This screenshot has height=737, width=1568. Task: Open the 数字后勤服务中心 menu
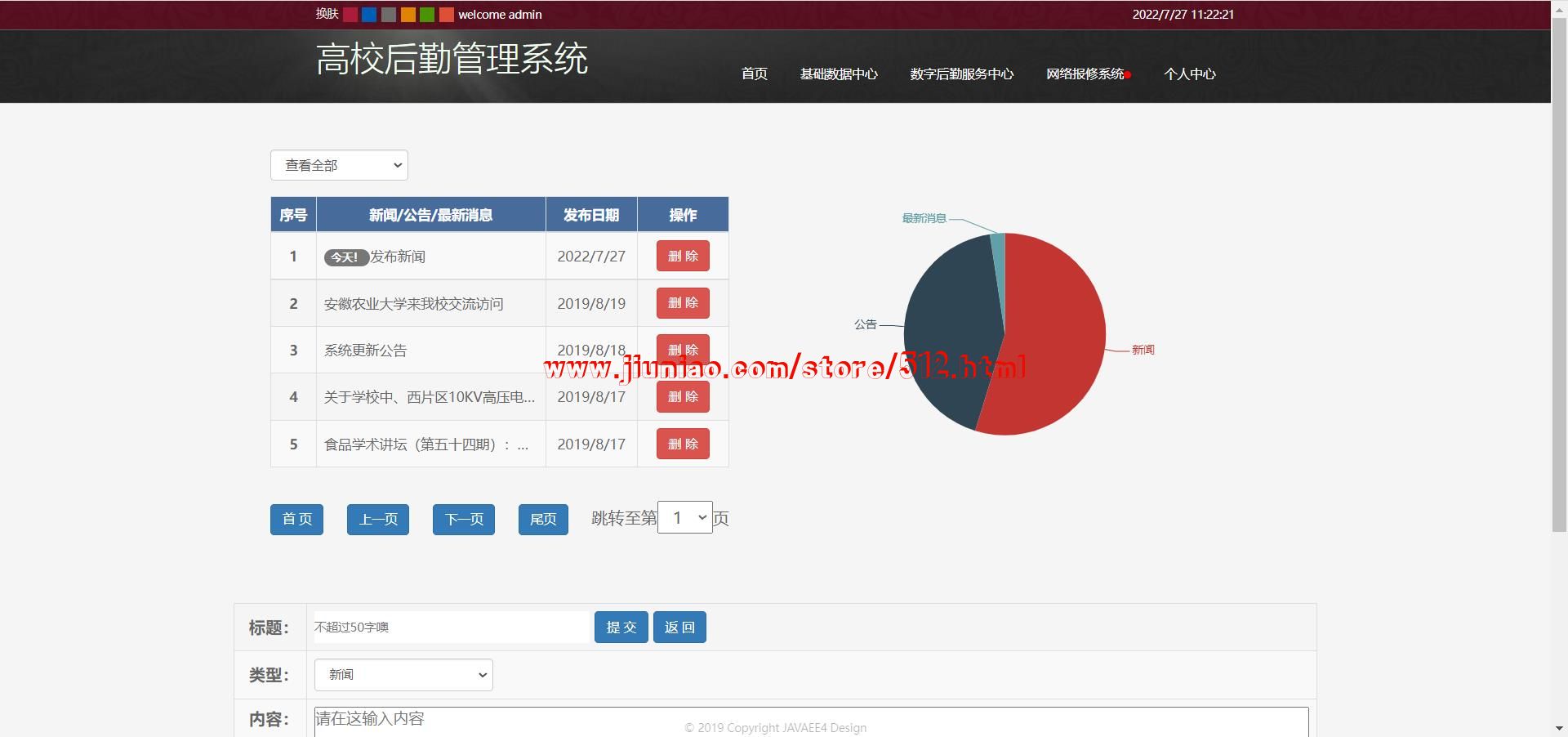pos(962,74)
